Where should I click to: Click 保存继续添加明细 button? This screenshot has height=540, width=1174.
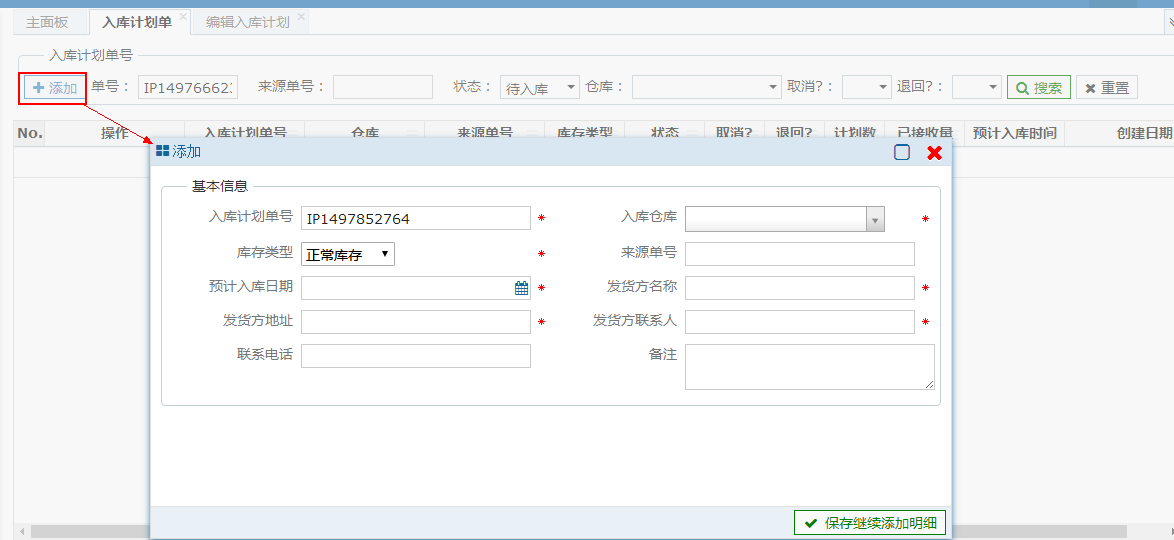point(870,523)
